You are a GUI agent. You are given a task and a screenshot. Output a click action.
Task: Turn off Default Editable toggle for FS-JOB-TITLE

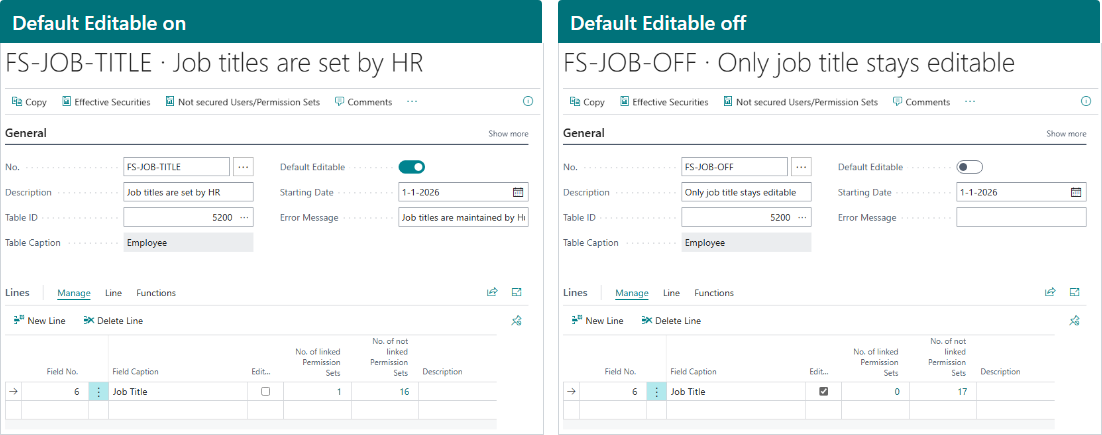412,167
